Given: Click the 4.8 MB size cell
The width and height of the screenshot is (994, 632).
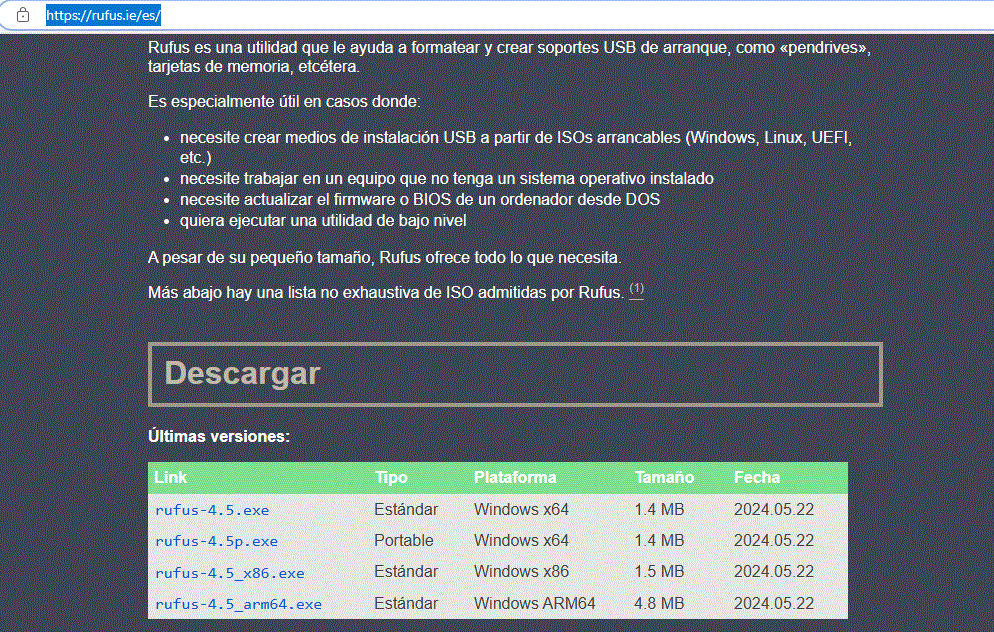Looking at the screenshot, I should coord(659,604).
